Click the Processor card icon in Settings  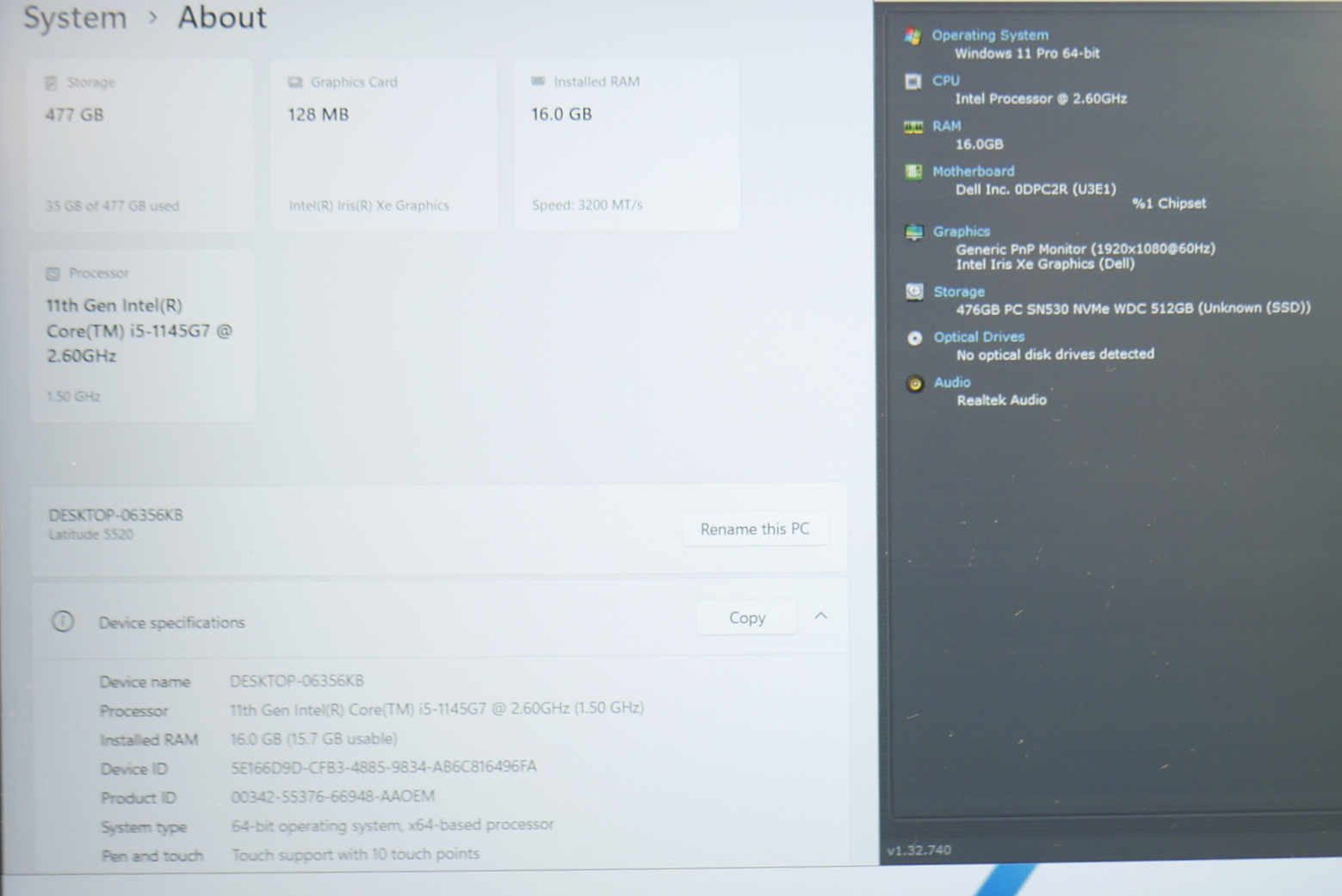(x=53, y=274)
